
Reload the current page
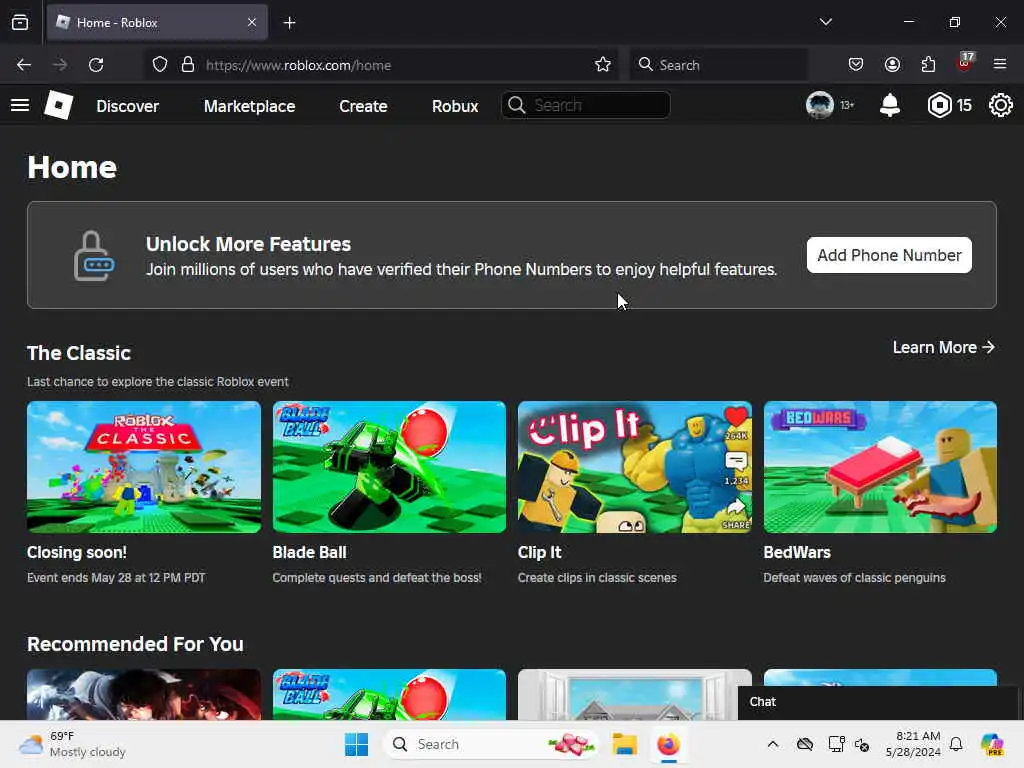[x=96, y=65]
